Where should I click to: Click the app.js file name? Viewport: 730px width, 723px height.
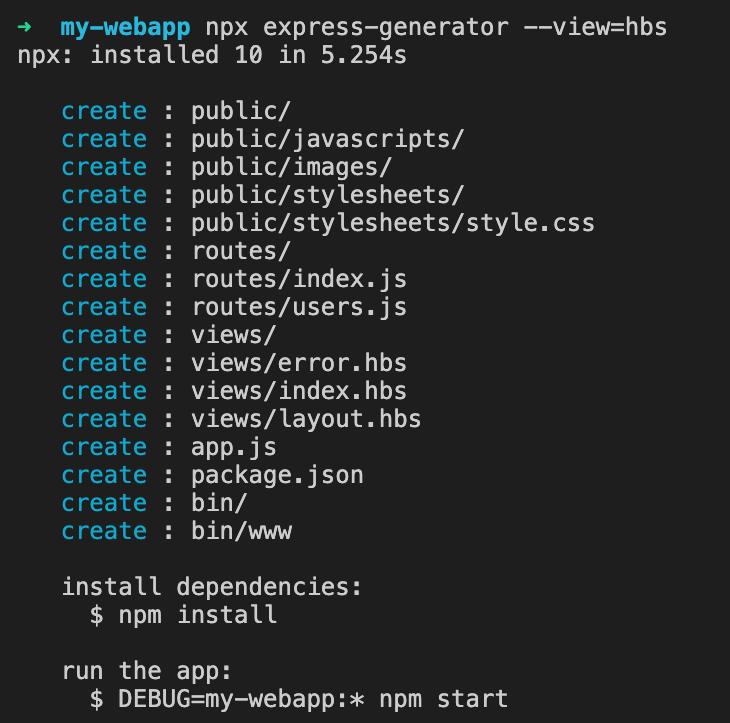[x=234, y=447]
